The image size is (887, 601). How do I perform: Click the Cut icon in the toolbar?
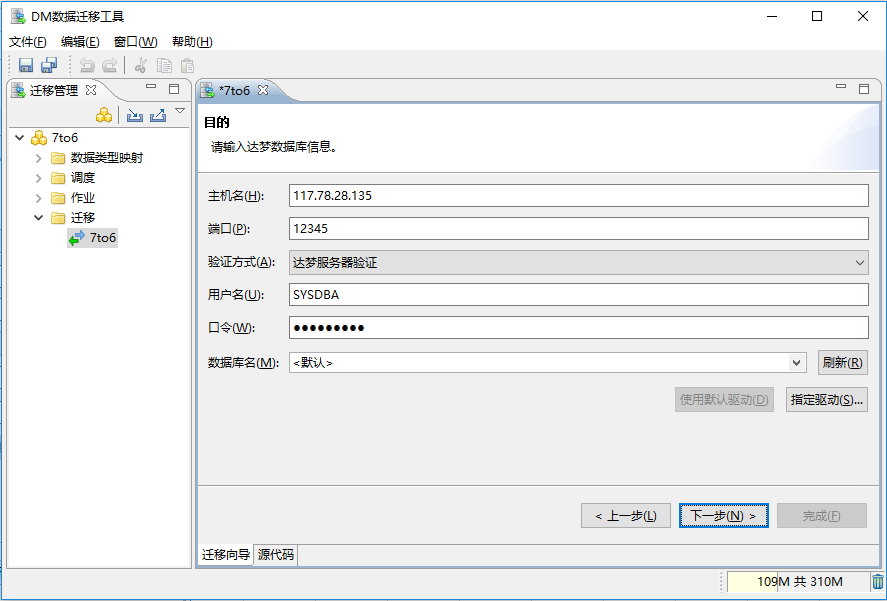(x=140, y=65)
